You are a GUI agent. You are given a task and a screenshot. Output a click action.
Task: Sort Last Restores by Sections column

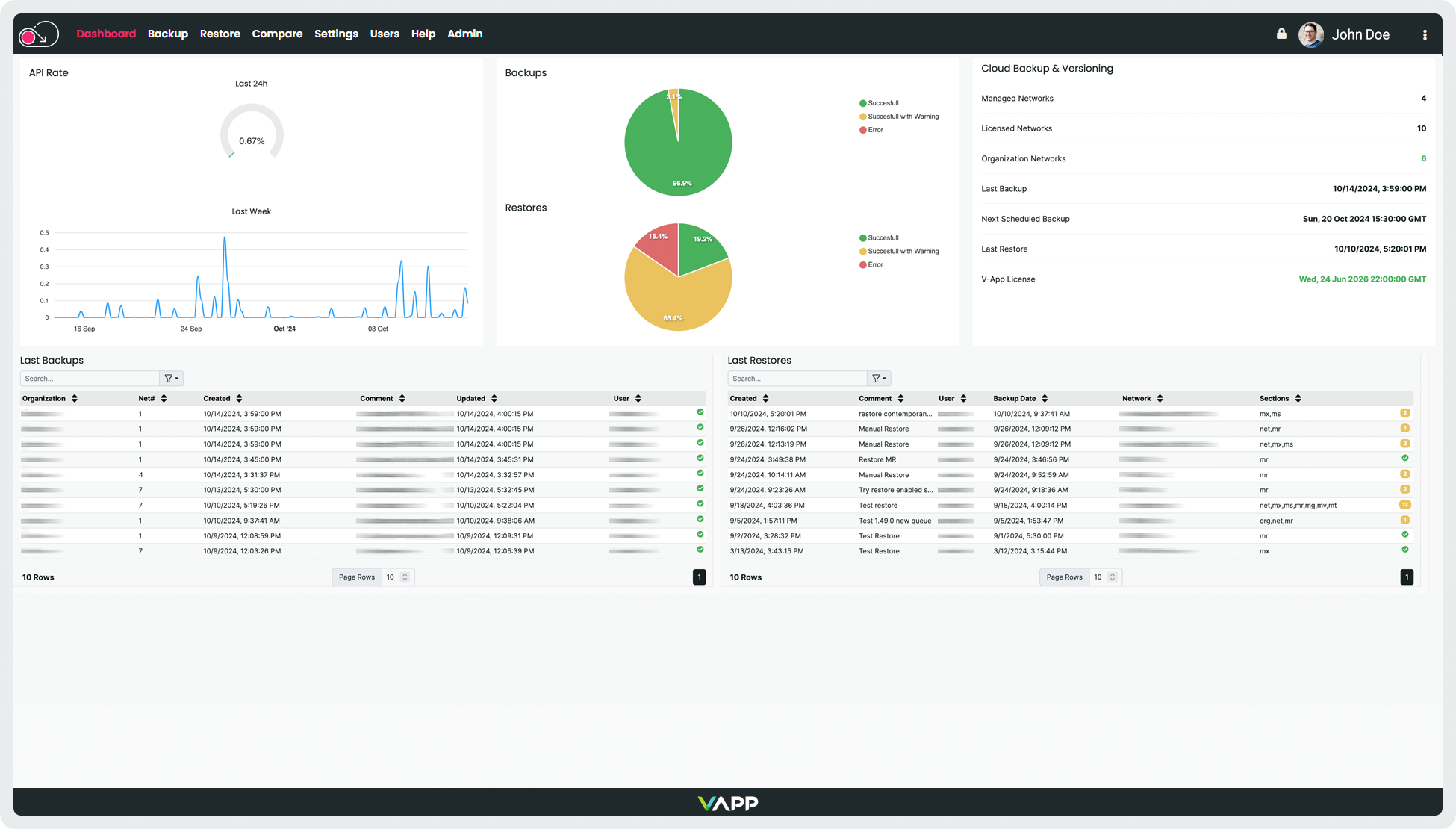tap(1298, 399)
